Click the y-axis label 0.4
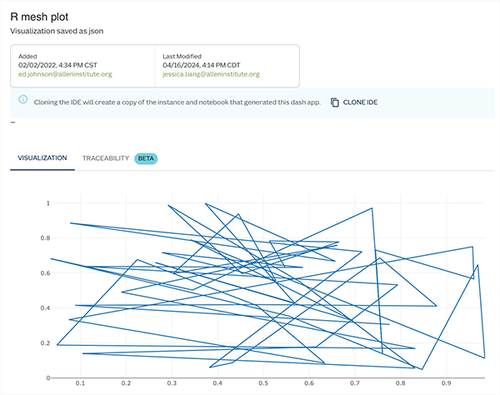Screen dimensions: 500x395 (x=45, y=308)
